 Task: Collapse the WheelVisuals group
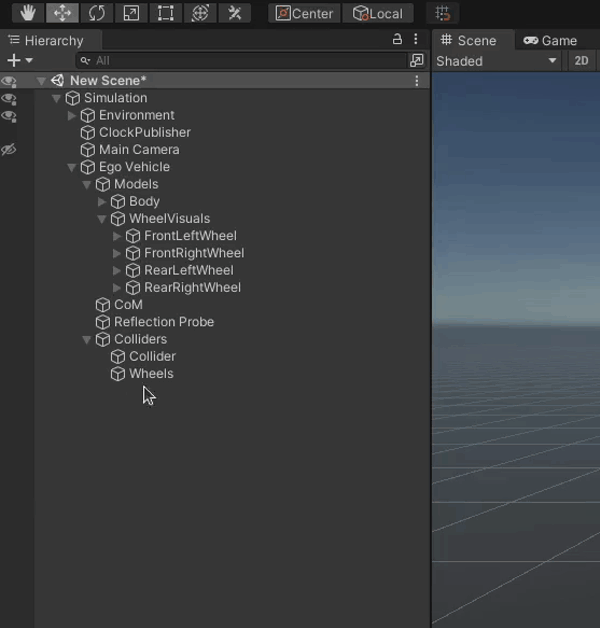point(102,219)
